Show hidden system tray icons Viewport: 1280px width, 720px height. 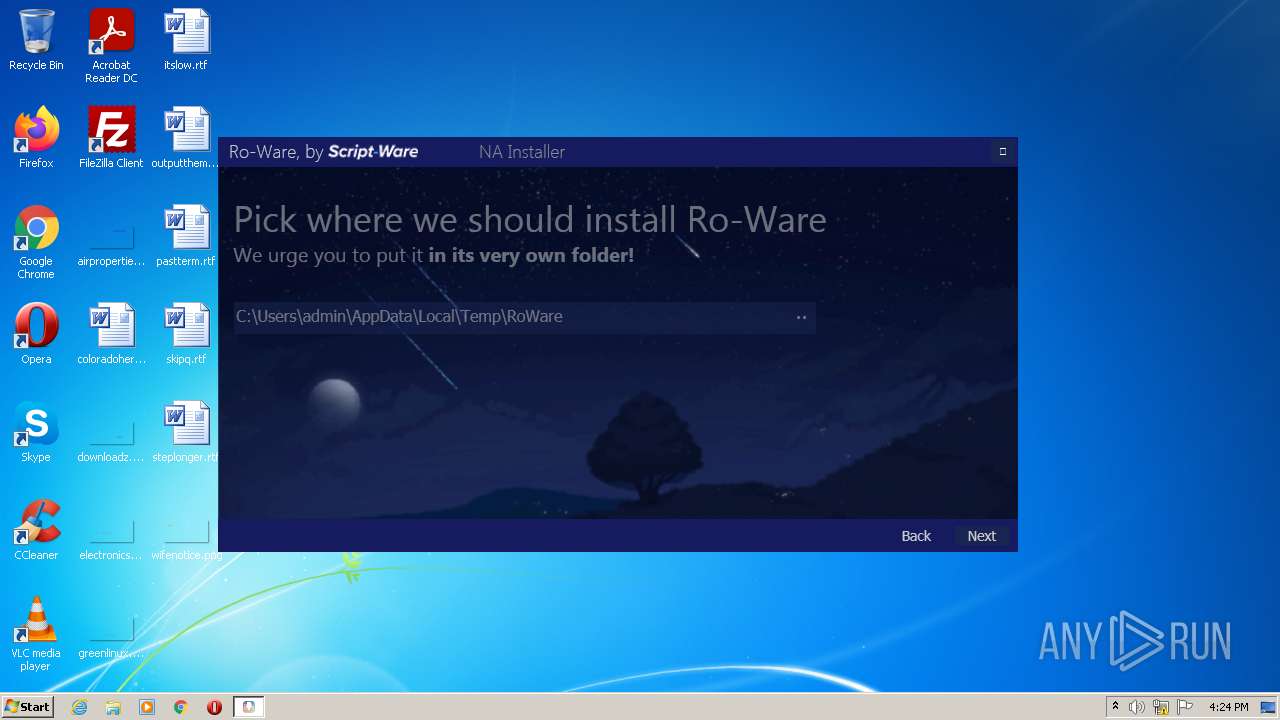(1115, 707)
